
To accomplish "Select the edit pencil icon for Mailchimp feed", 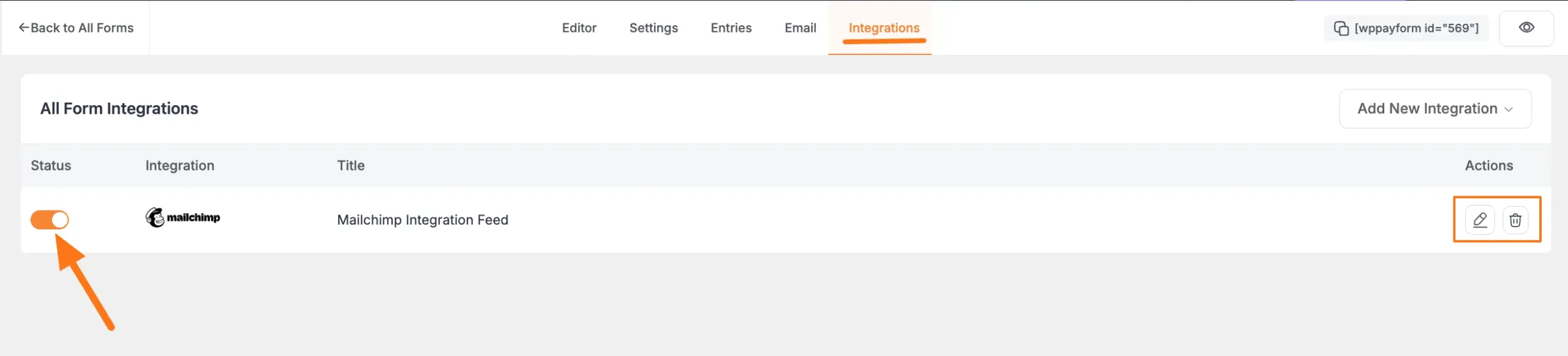I will 1480,220.
